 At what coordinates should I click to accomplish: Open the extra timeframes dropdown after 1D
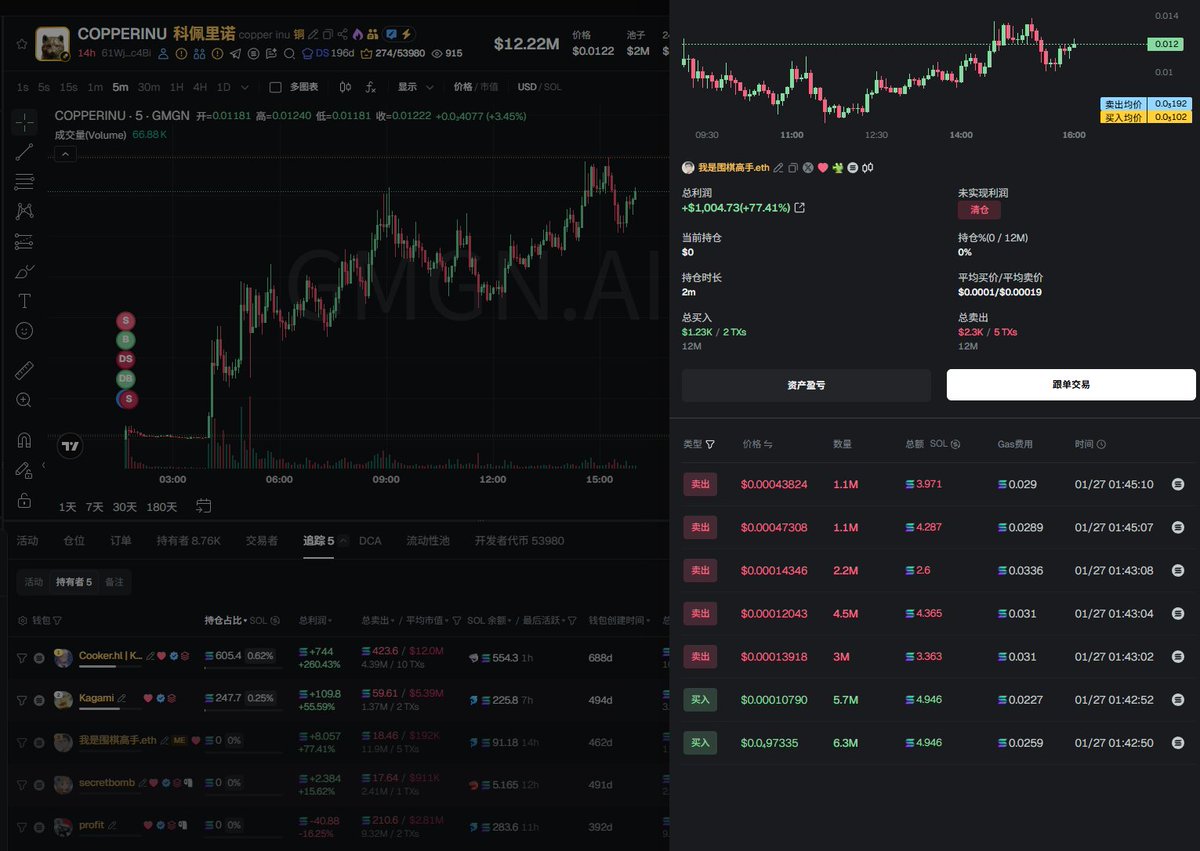coord(246,87)
